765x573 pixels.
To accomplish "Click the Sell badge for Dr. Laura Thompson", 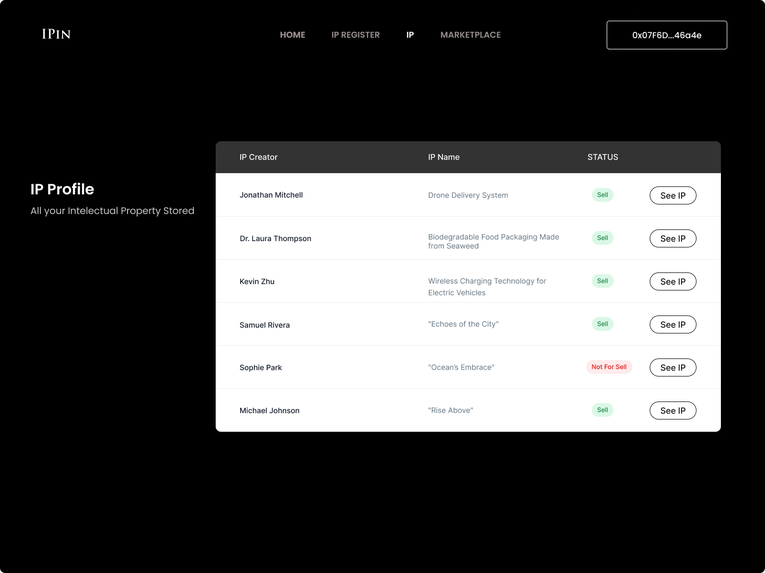I will pyautogui.click(x=603, y=238).
